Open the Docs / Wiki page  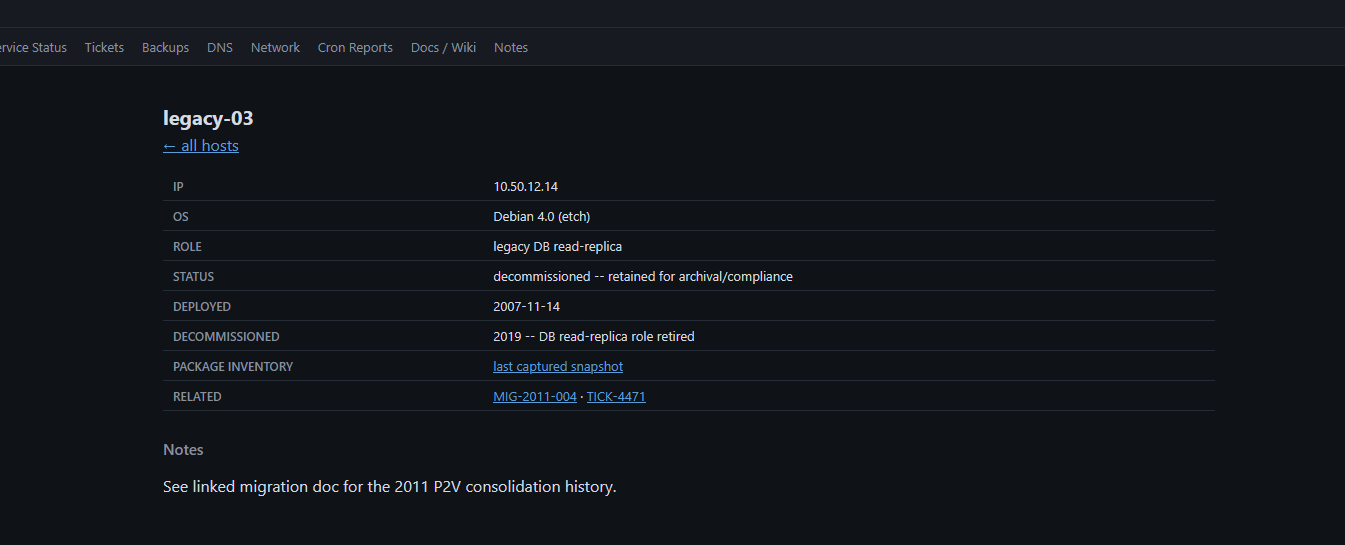[x=443, y=47]
